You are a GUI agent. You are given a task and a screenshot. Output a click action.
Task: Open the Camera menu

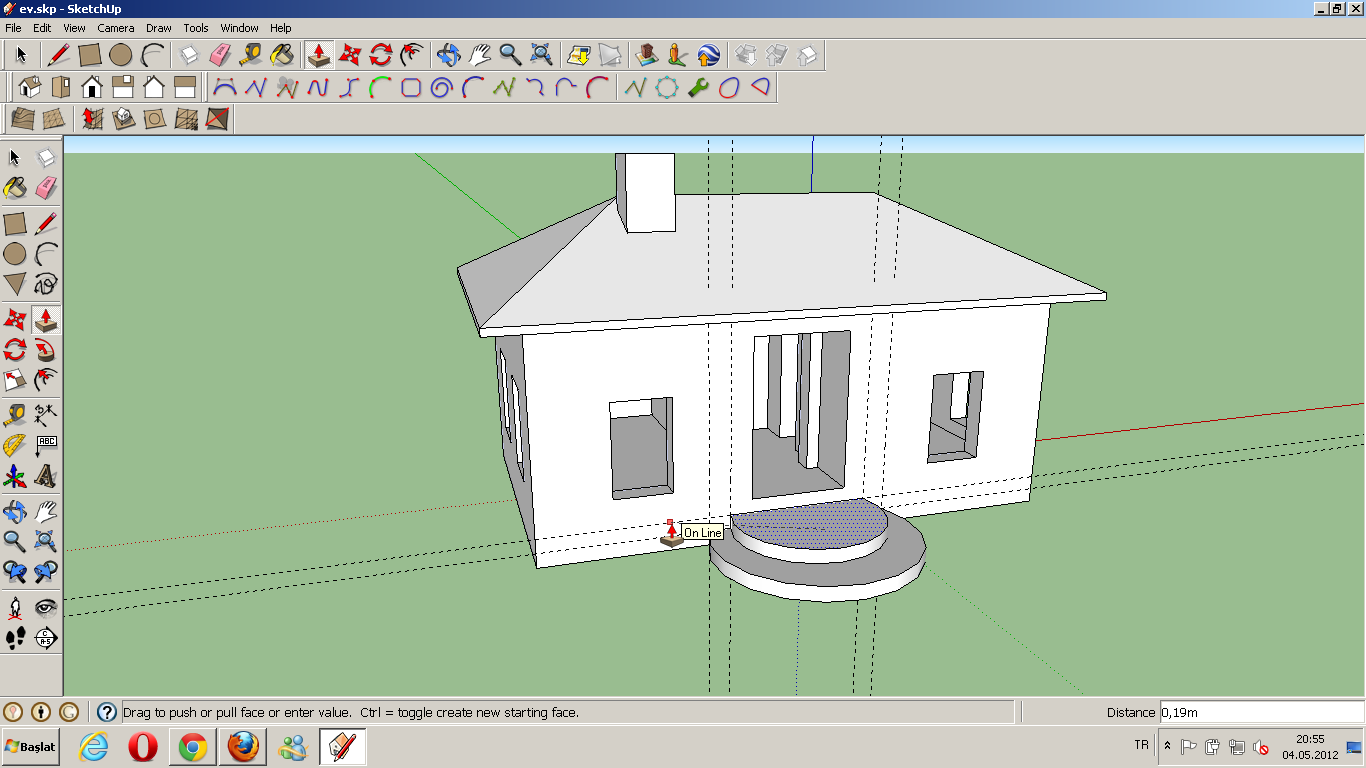tap(116, 28)
